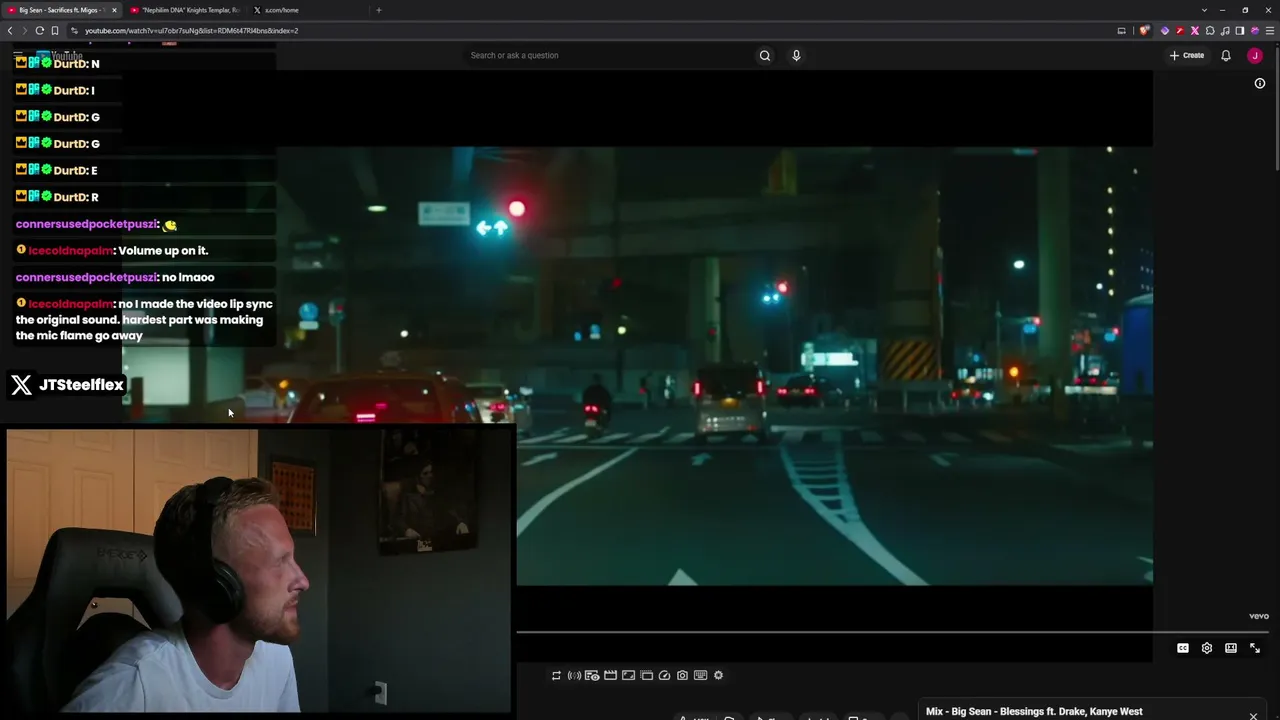Click the screenshot camera icon below the player

point(682,676)
